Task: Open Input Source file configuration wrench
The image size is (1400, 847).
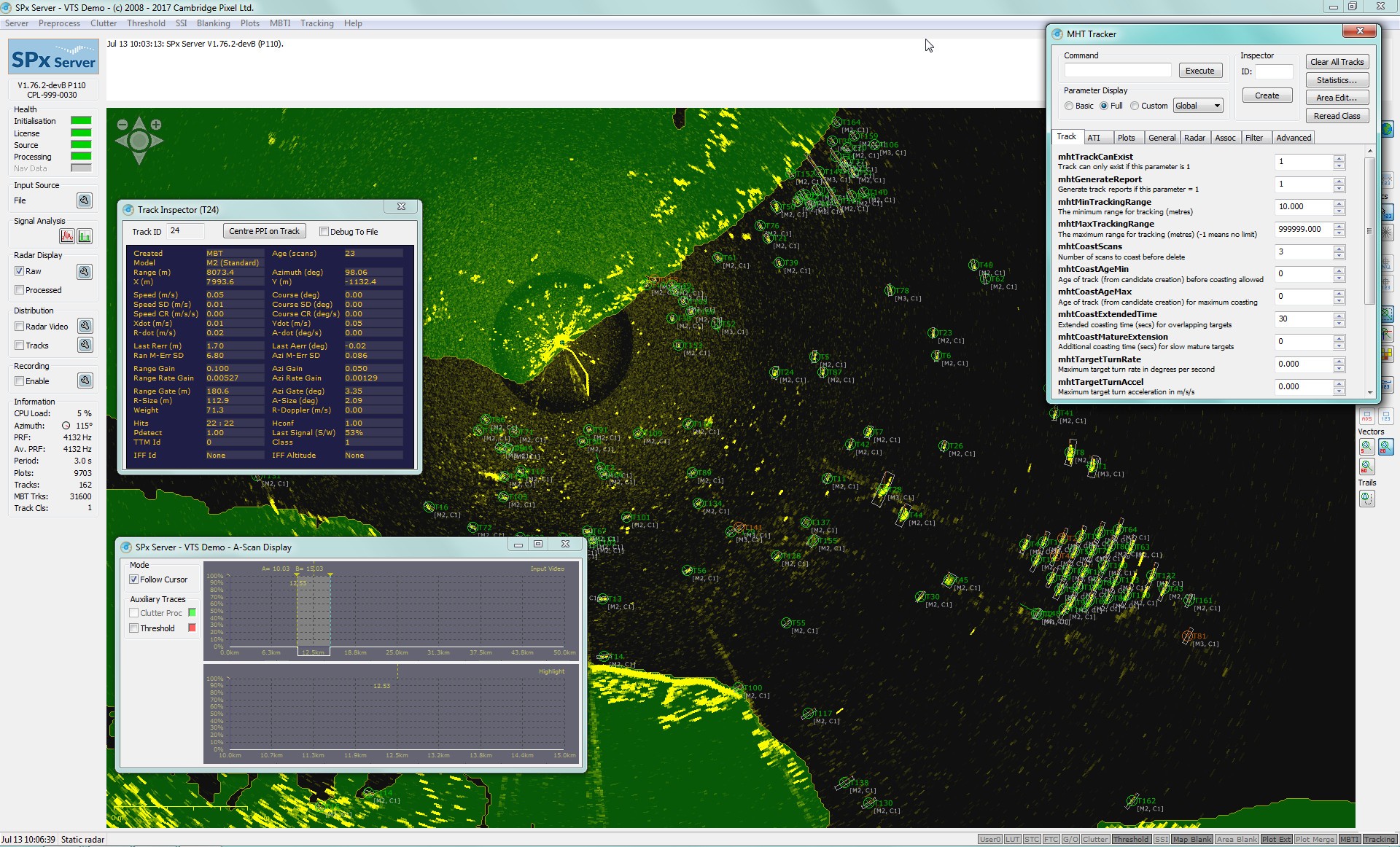Action: [85, 200]
